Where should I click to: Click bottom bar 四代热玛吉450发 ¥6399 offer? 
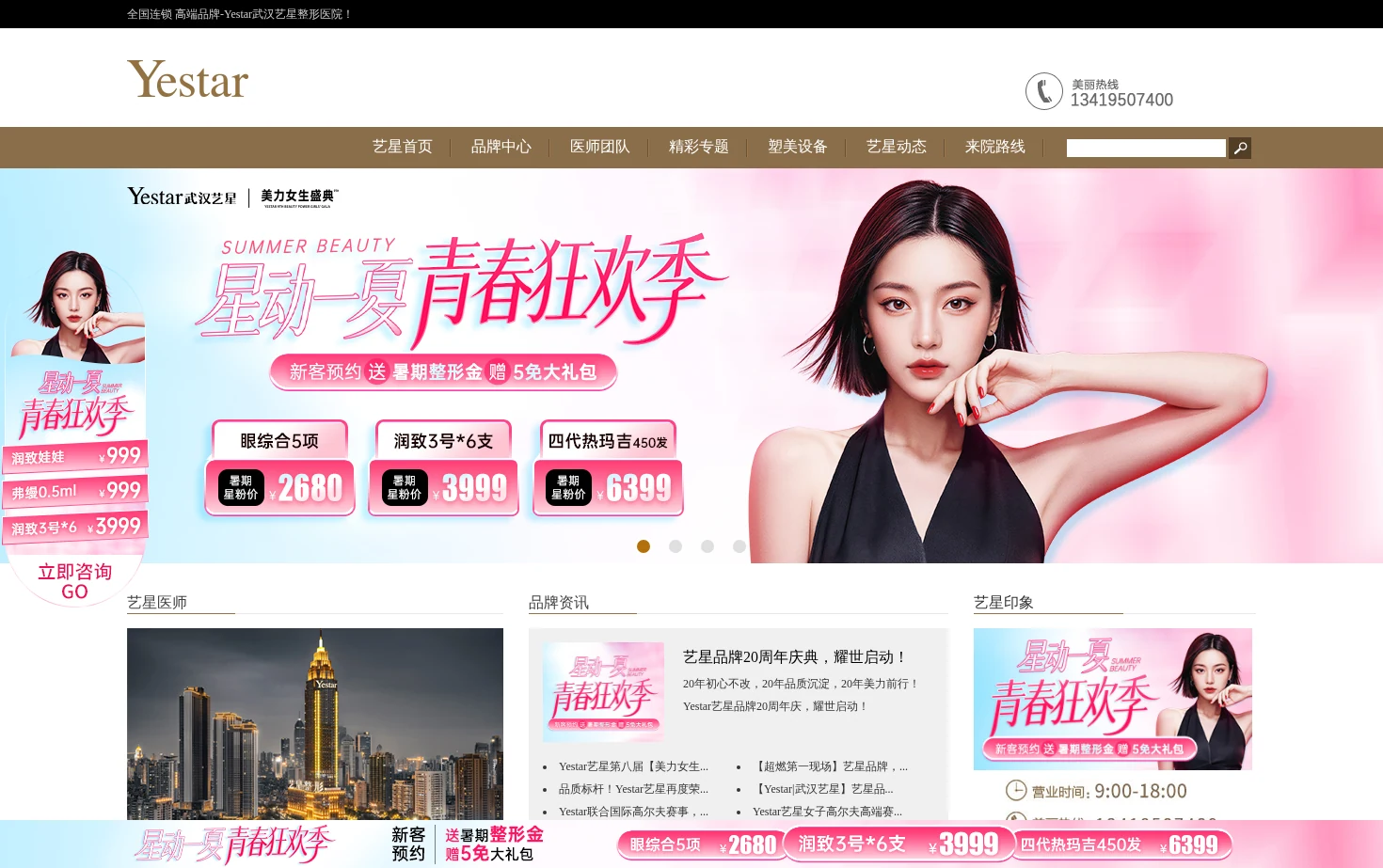point(1121,844)
